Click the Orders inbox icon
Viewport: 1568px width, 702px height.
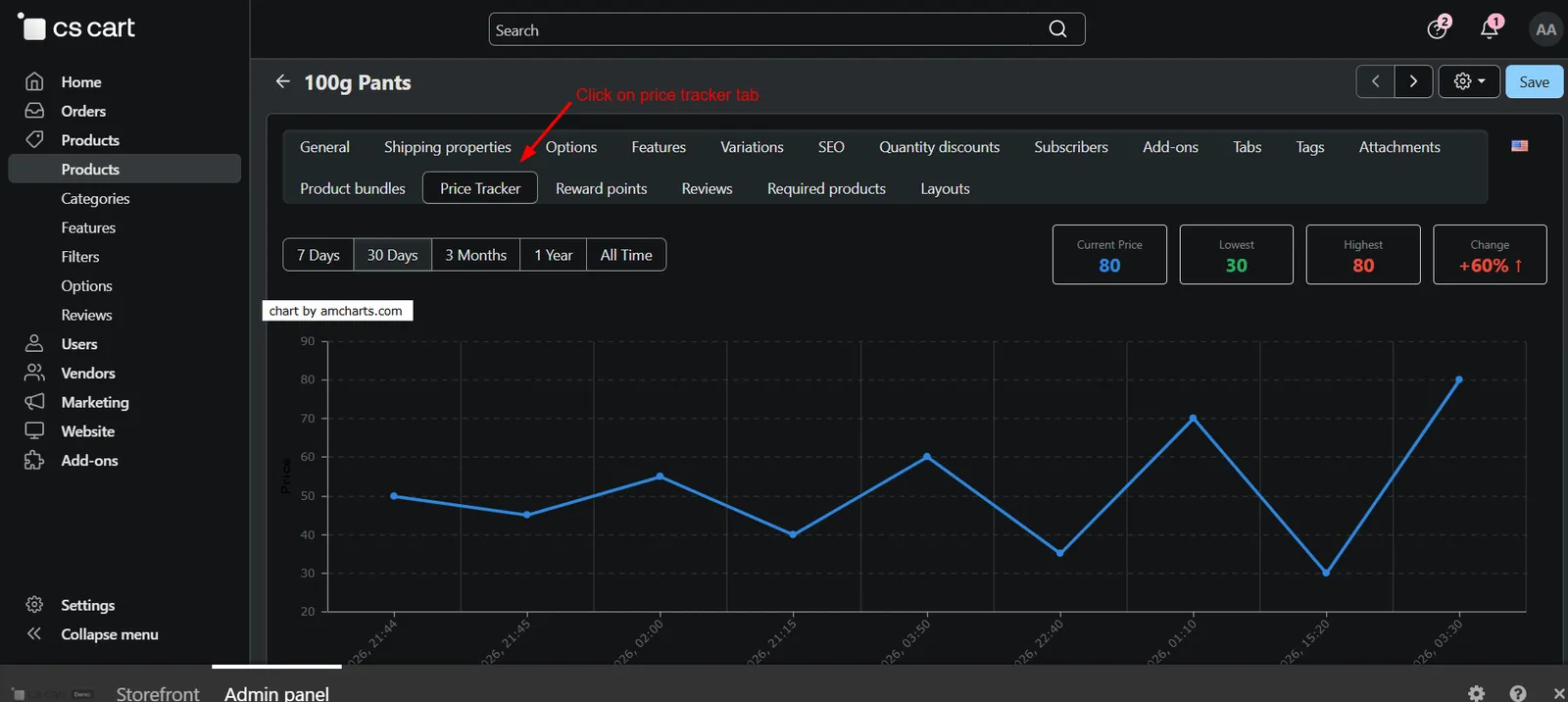tap(34, 111)
